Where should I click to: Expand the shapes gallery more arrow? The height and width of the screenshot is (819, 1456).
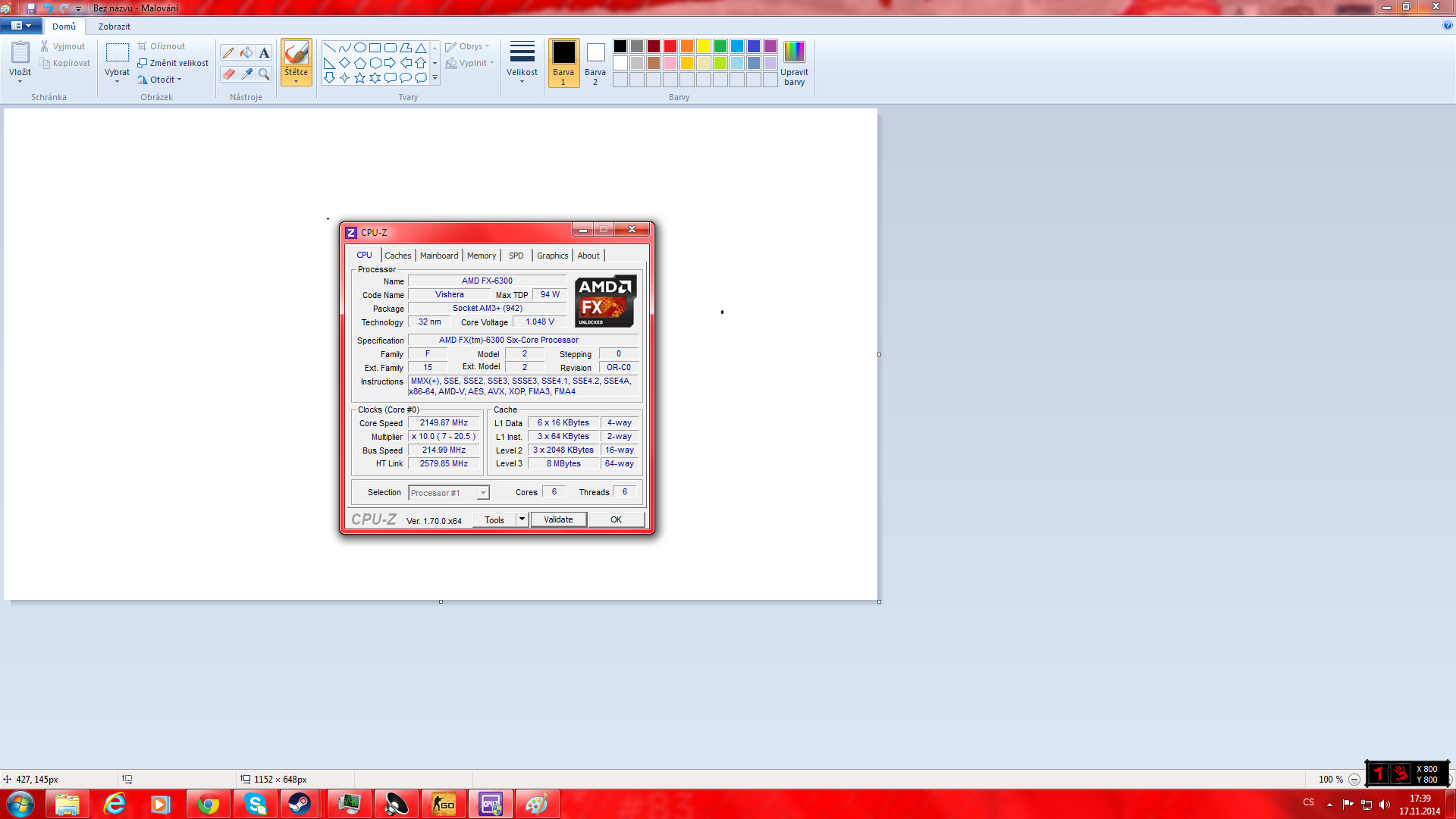click(x=435, y=78)
